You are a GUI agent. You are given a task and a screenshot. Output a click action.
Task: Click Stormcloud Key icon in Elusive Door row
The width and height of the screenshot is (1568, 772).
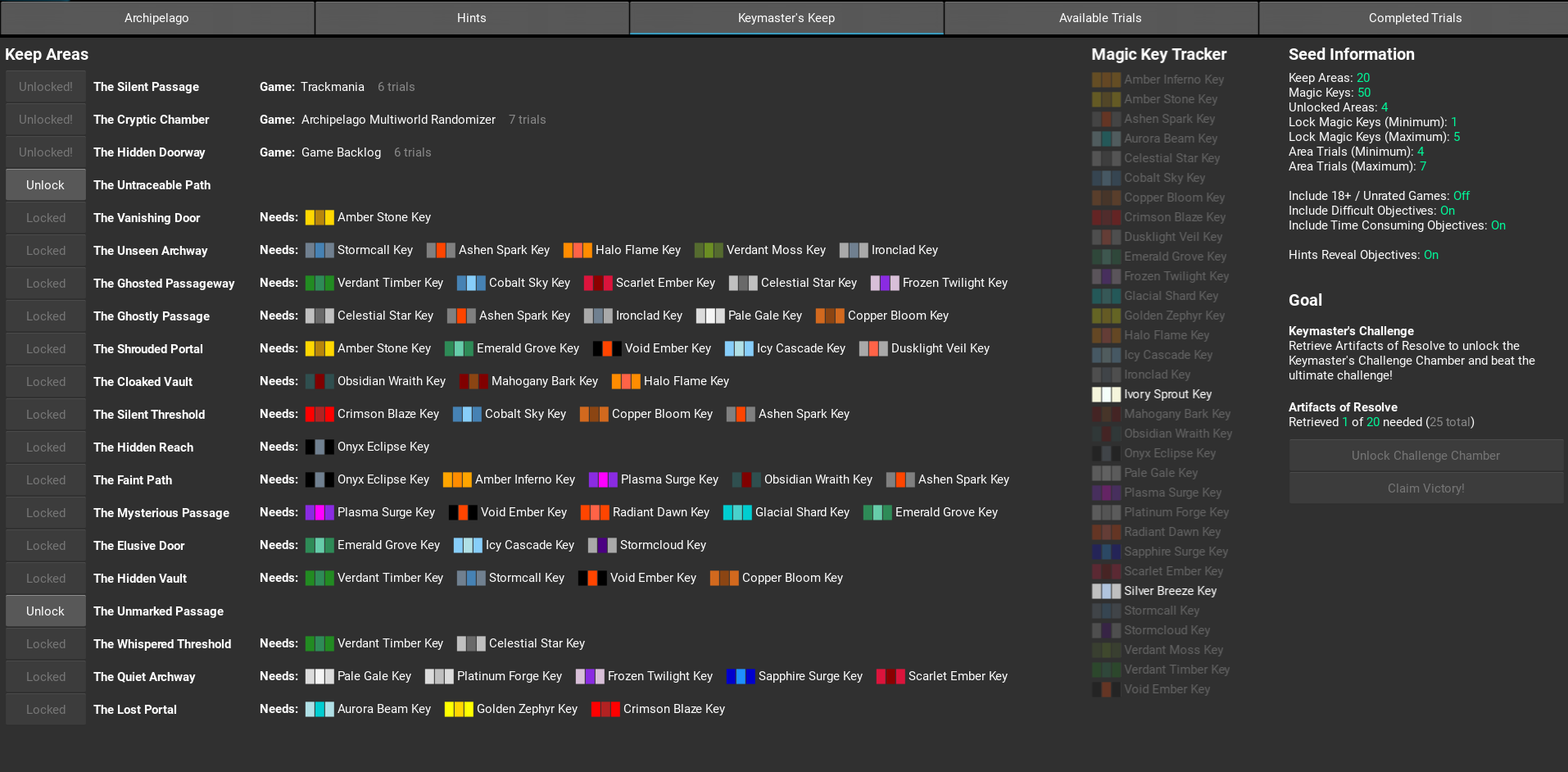click(602, 545)
